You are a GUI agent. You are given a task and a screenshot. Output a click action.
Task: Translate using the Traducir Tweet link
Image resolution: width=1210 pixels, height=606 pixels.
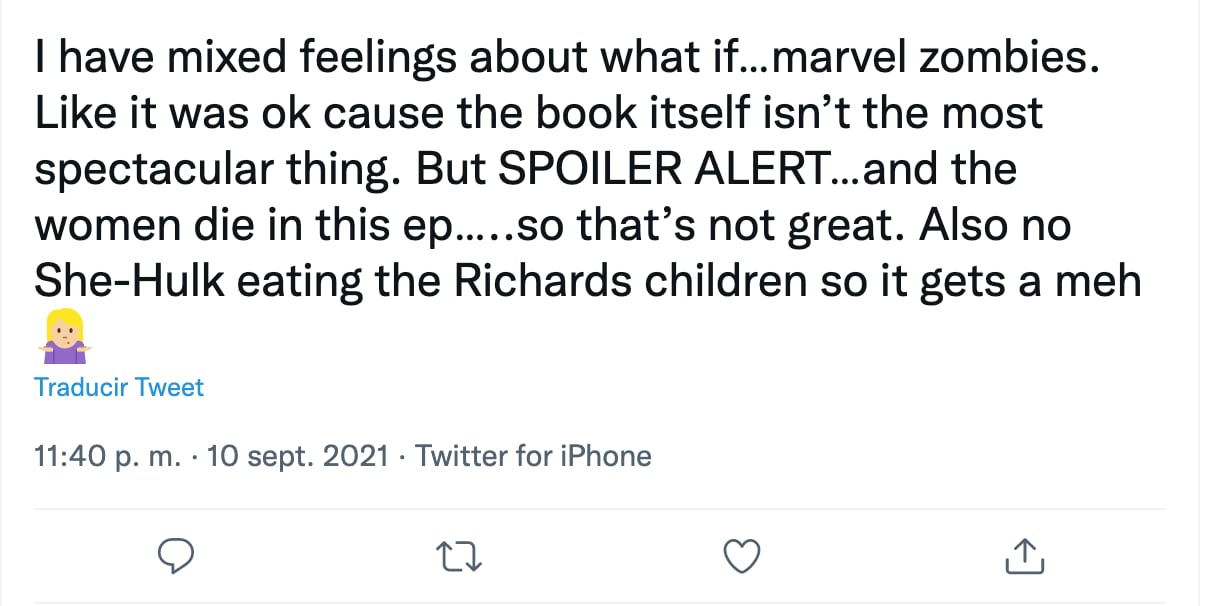[x=119, y=387]
